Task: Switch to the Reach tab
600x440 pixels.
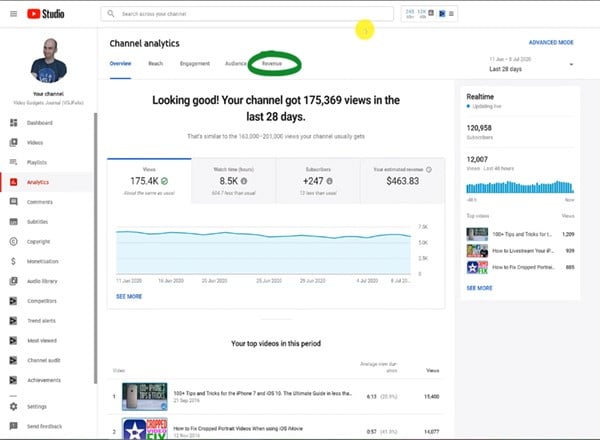Action: [x=156, y=64]
